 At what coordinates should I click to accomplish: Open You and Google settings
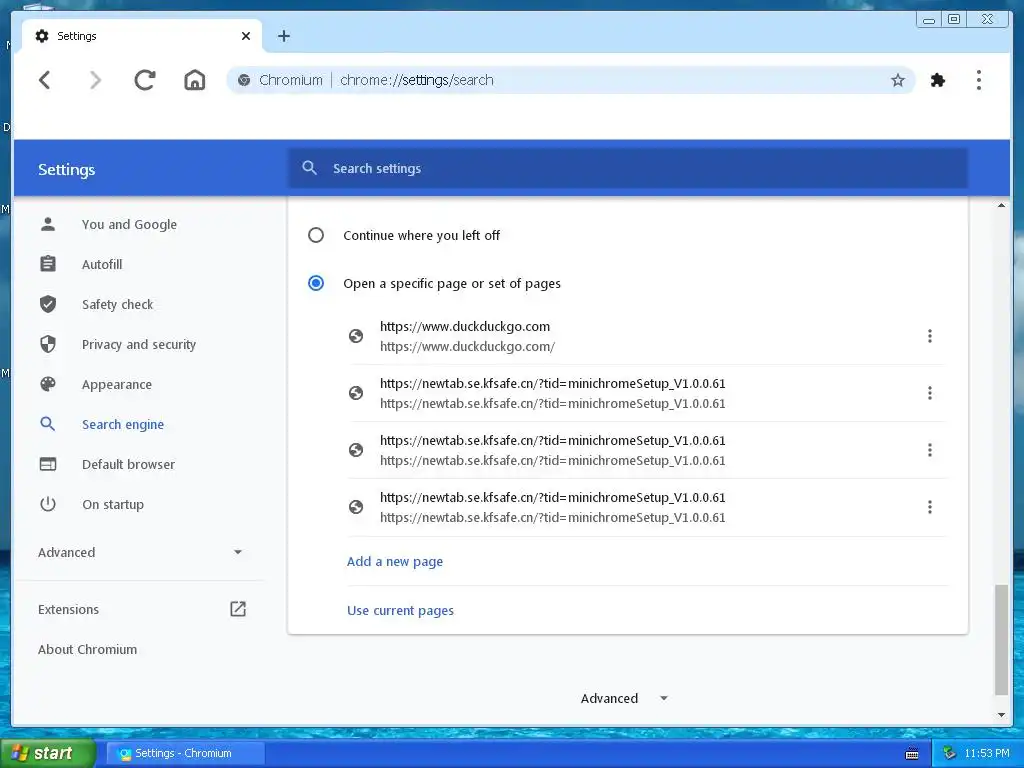(x=129, y=224)
